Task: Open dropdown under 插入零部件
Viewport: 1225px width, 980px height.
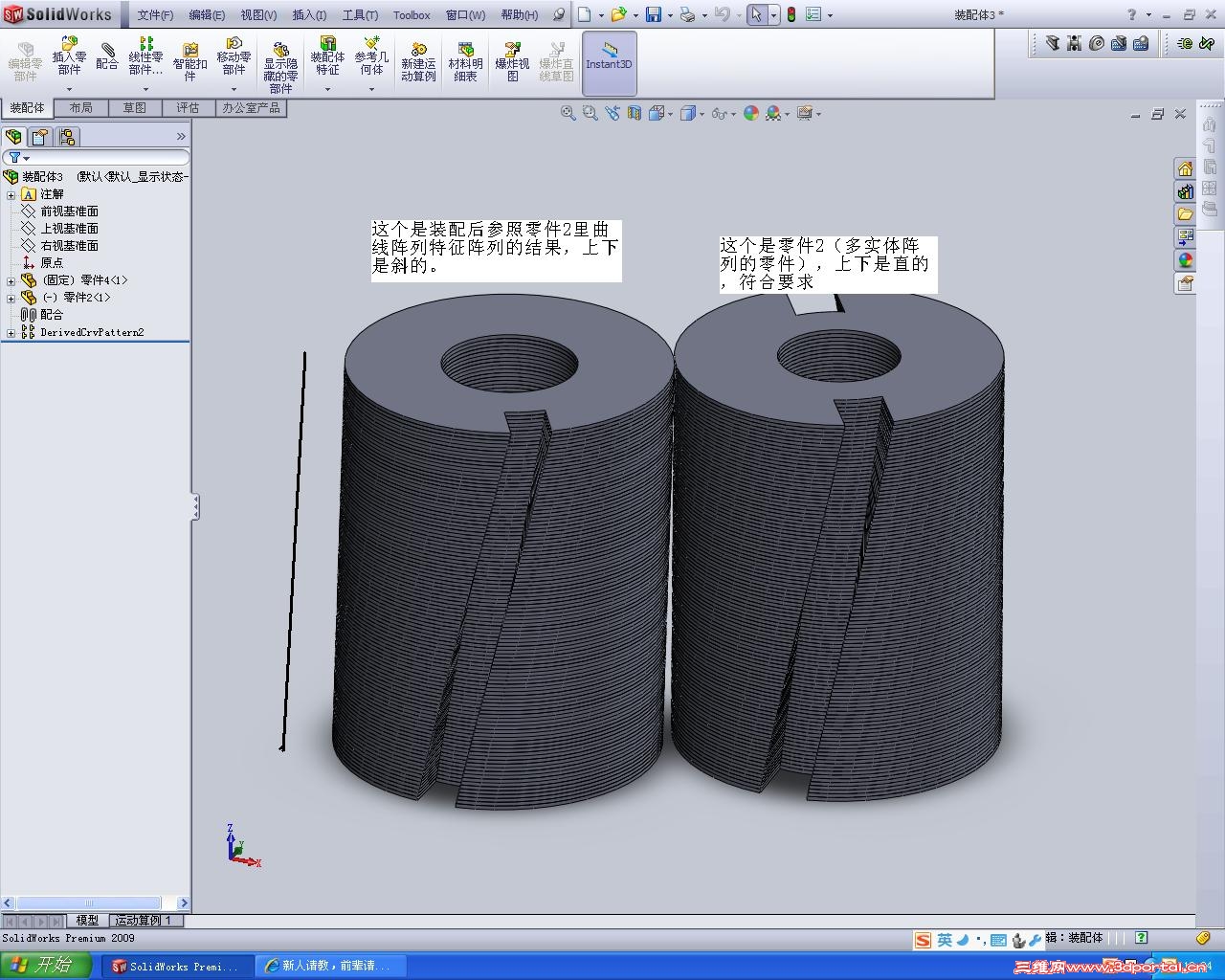Action: [x=69, y=89]
